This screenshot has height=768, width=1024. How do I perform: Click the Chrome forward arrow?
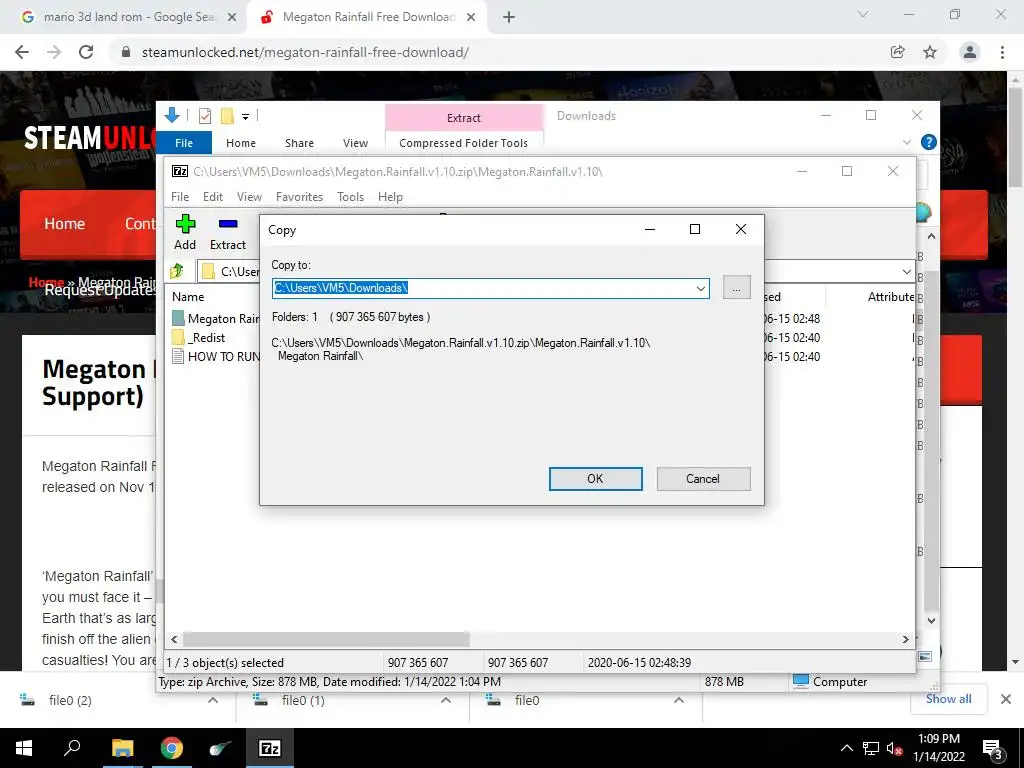point(54,52)
